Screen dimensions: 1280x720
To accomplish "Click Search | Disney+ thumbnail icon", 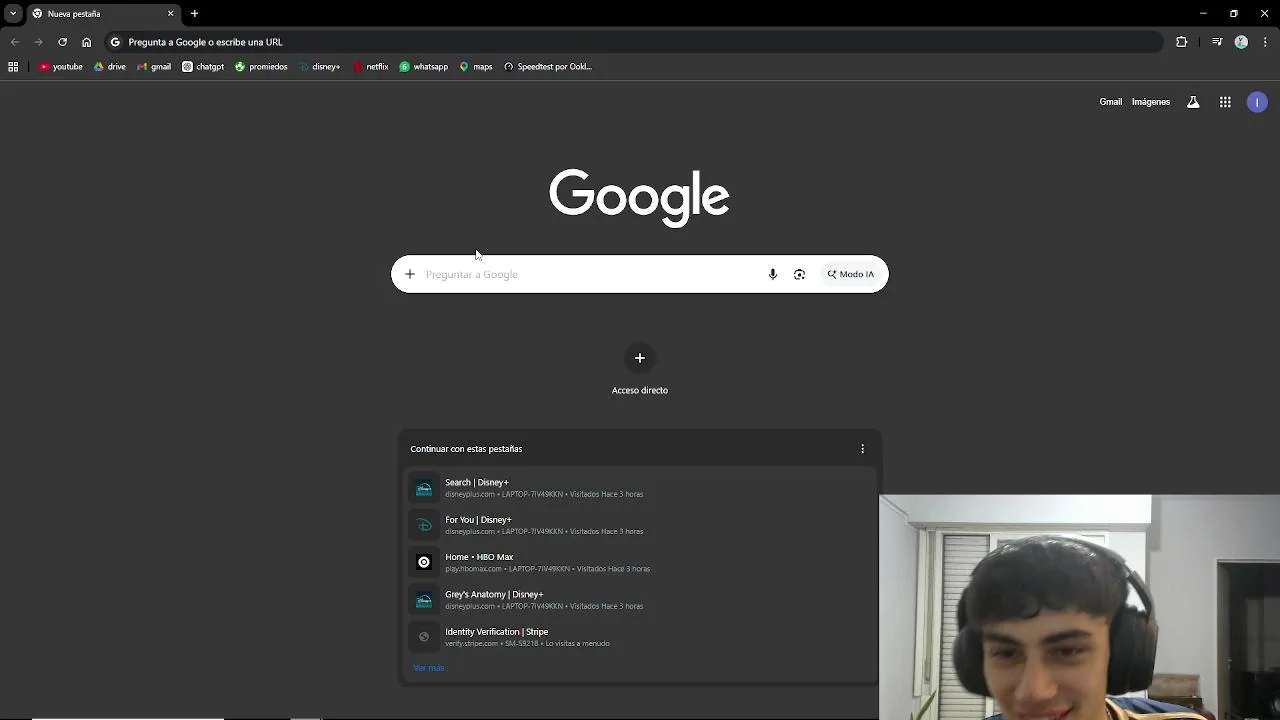I will [x=424, y=488].
